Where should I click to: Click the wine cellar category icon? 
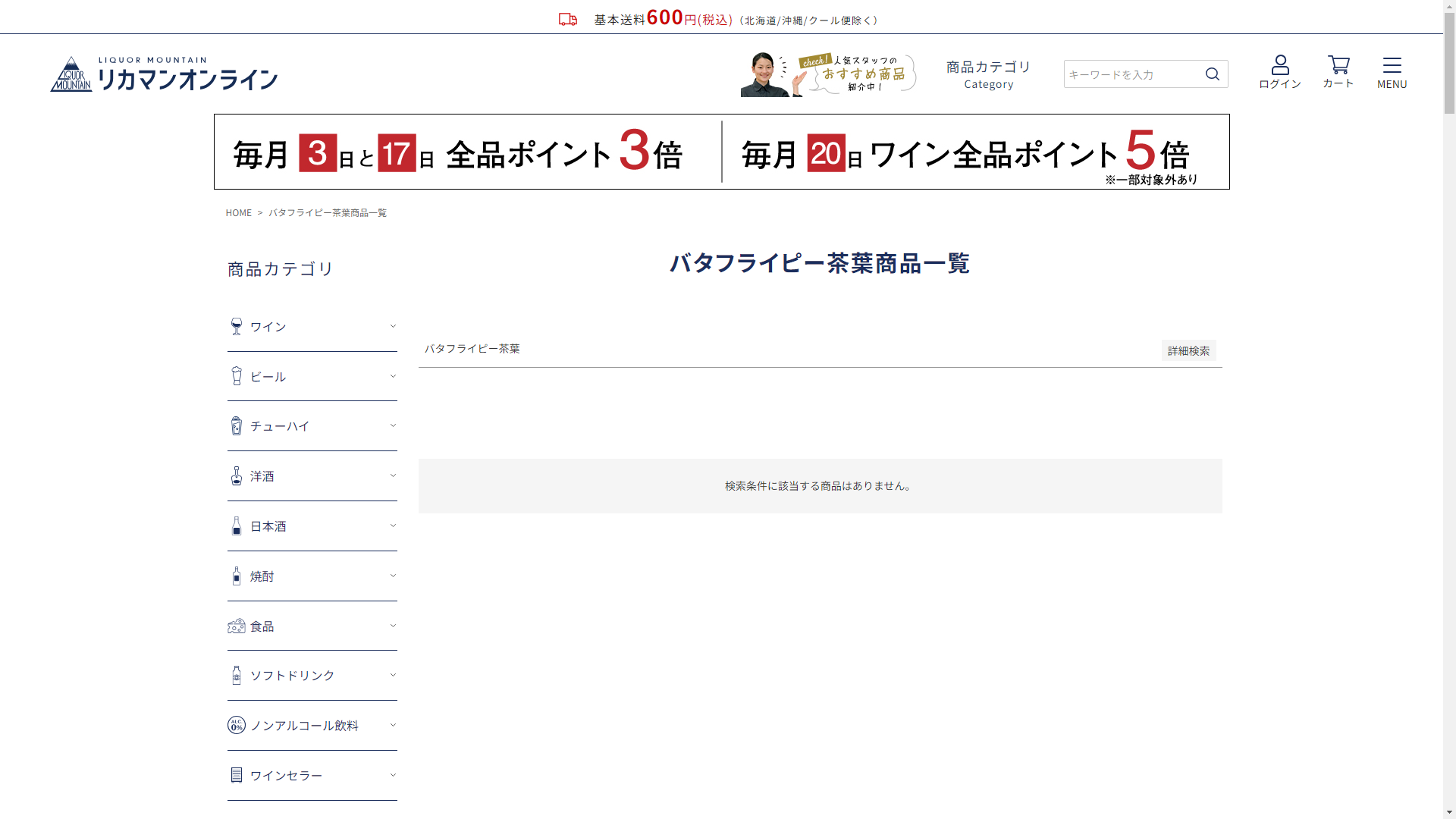click(x=237, y=775)
